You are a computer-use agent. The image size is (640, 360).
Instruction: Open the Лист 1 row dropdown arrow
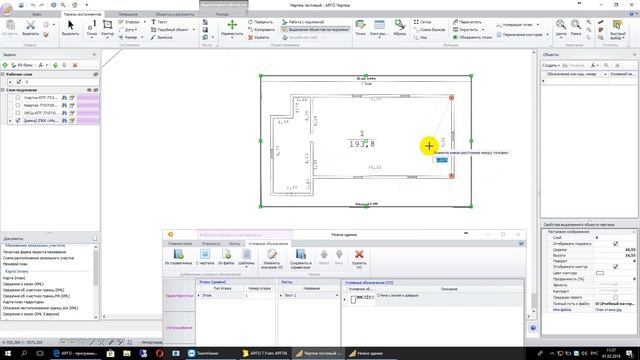337,295
